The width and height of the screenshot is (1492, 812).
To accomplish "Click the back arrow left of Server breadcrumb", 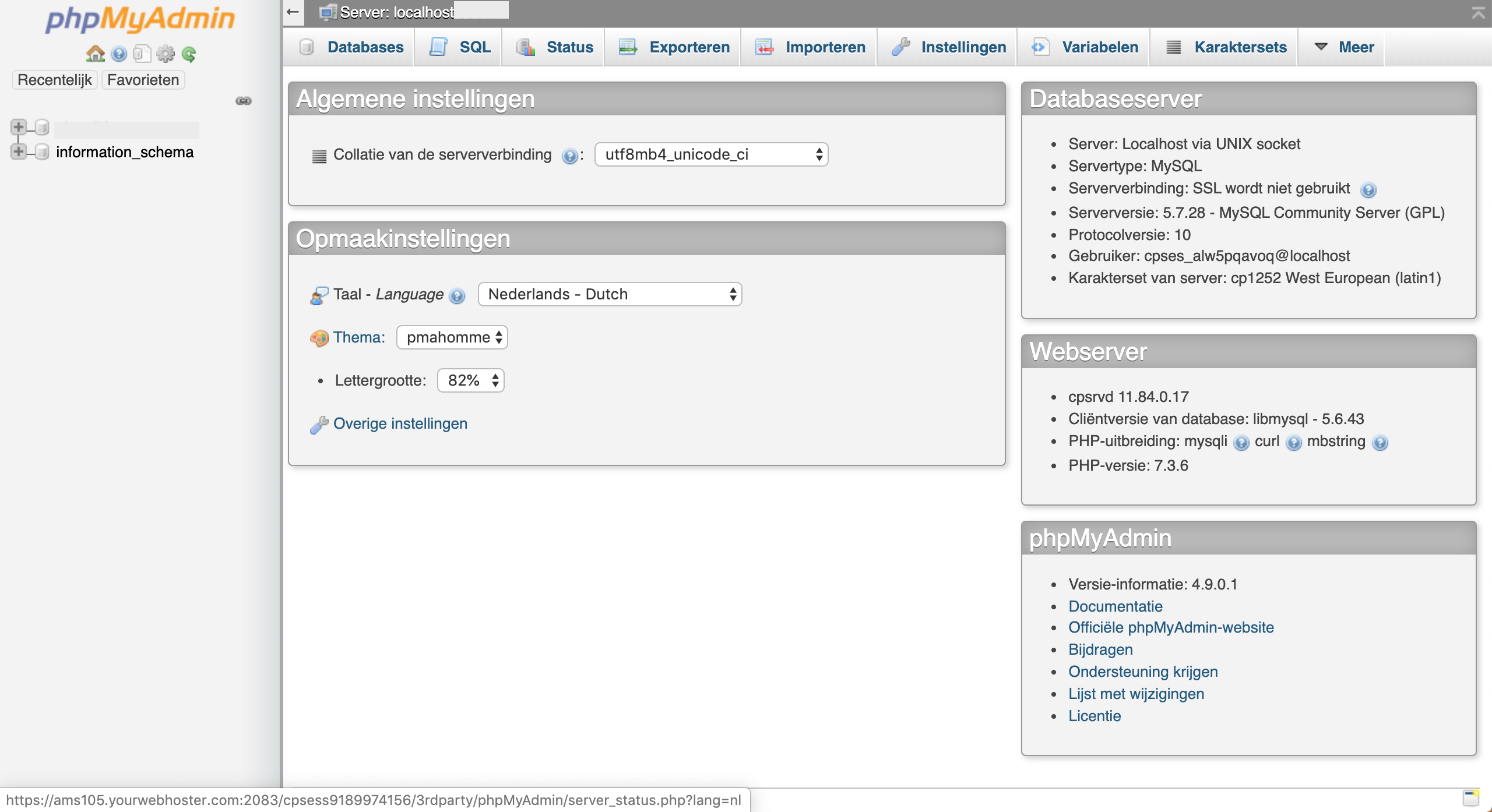I will pos(293,12).
